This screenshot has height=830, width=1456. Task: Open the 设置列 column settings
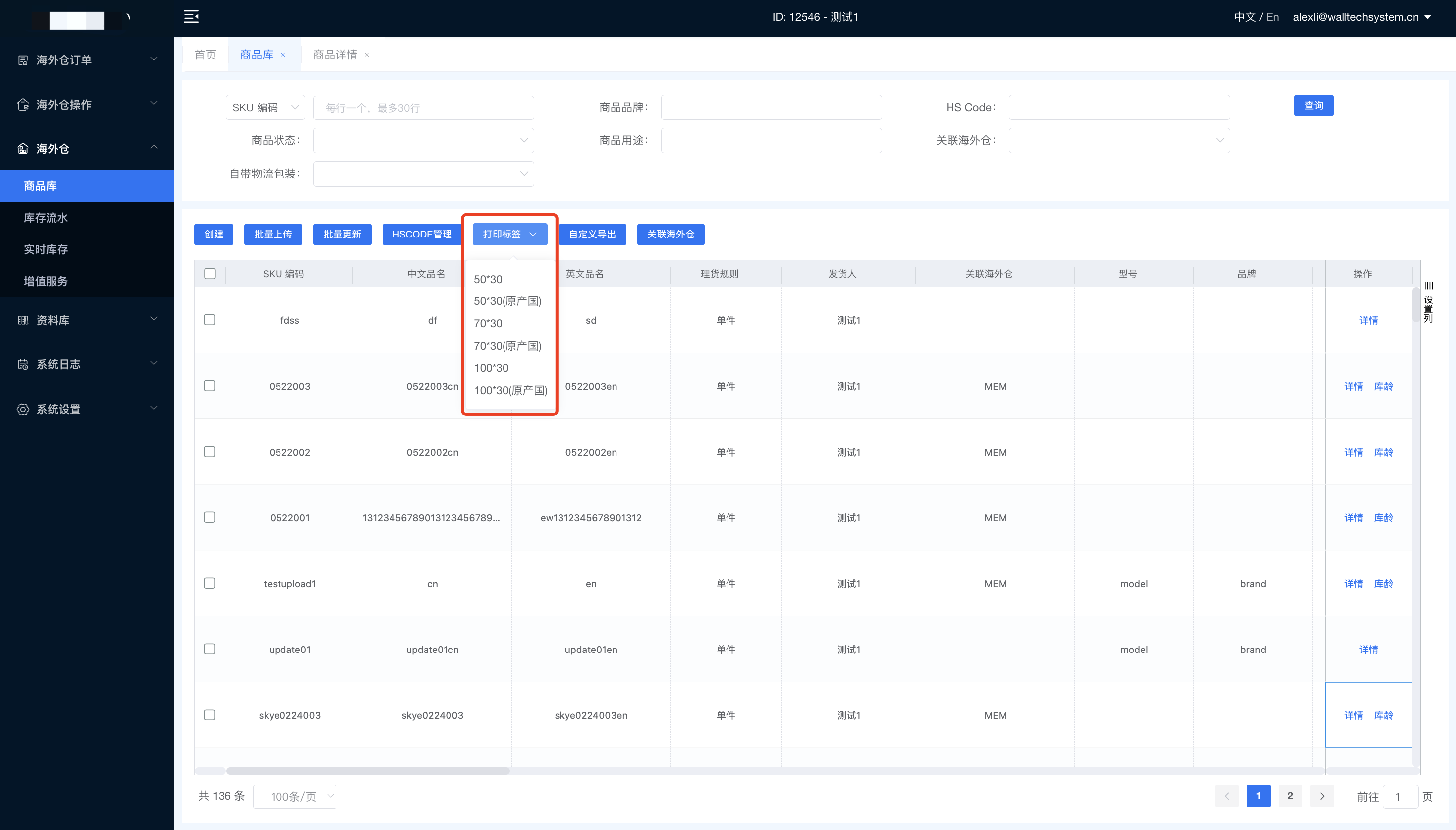click(x=1428, y=301)
